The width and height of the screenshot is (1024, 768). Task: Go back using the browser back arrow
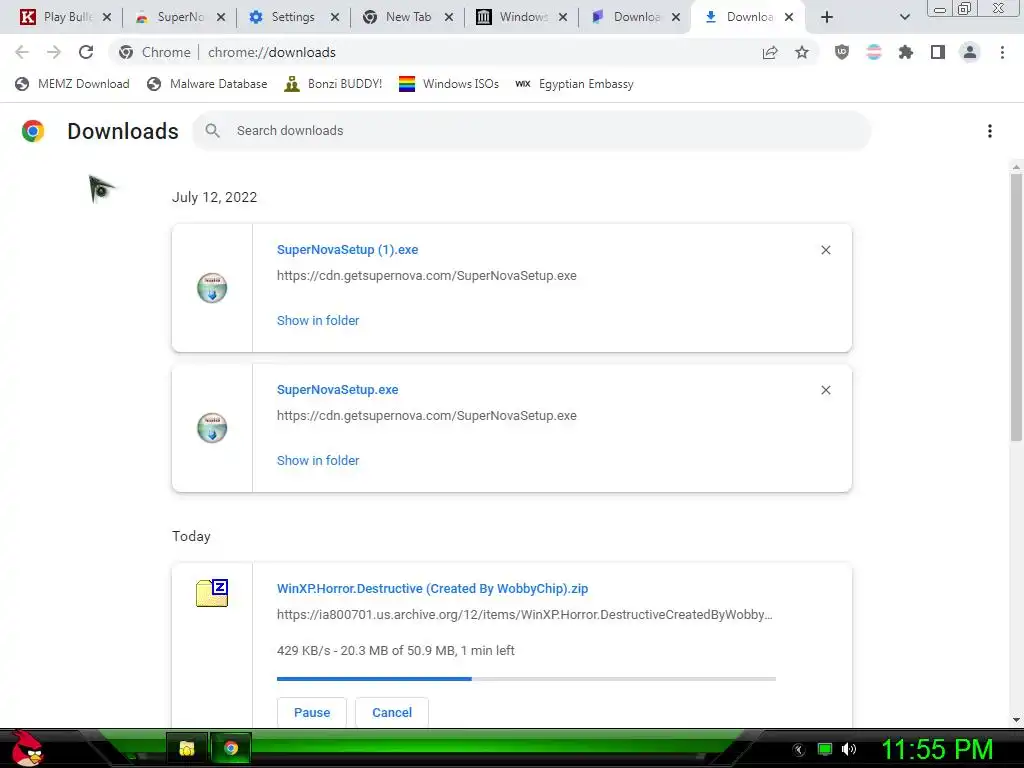(22, 52)
